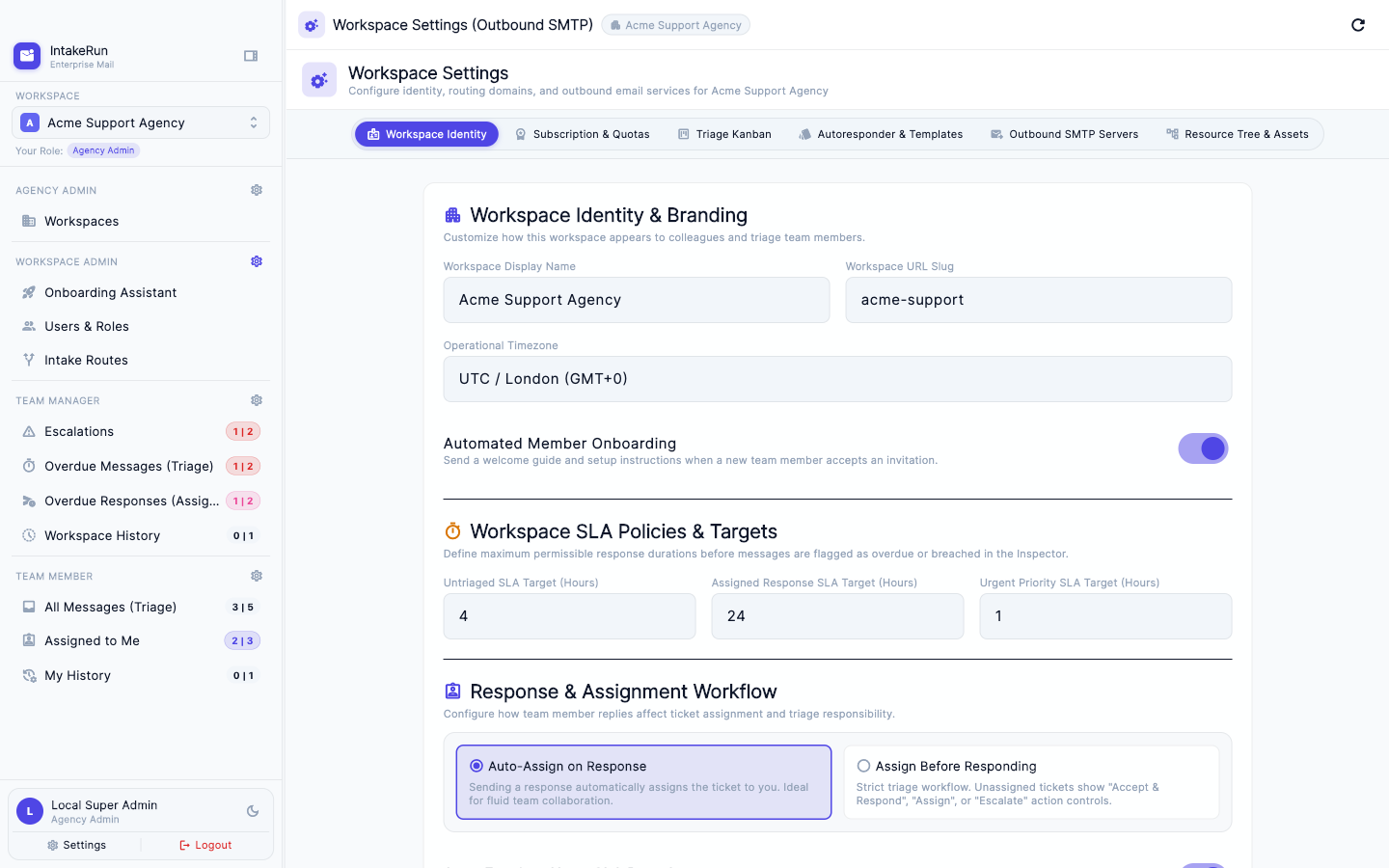Open user Settings link
Viewport: 1389px width, 868px height.
pyautogui.click(x=76, y=845)
